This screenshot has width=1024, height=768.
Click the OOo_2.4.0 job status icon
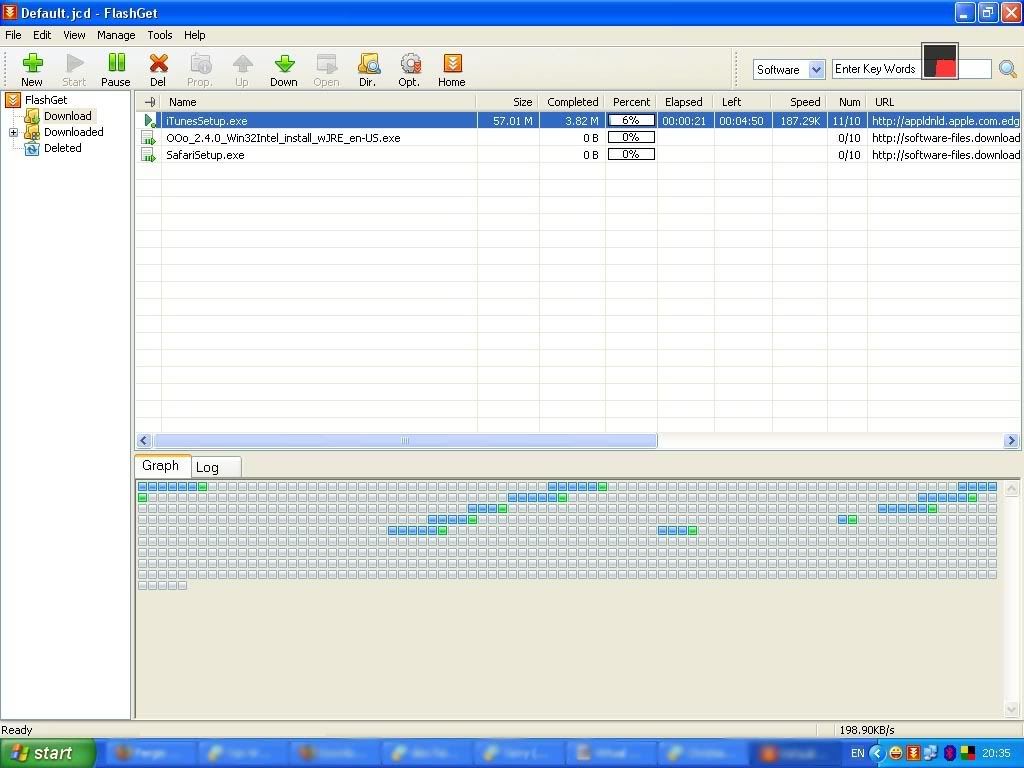(x=149, y=138)
